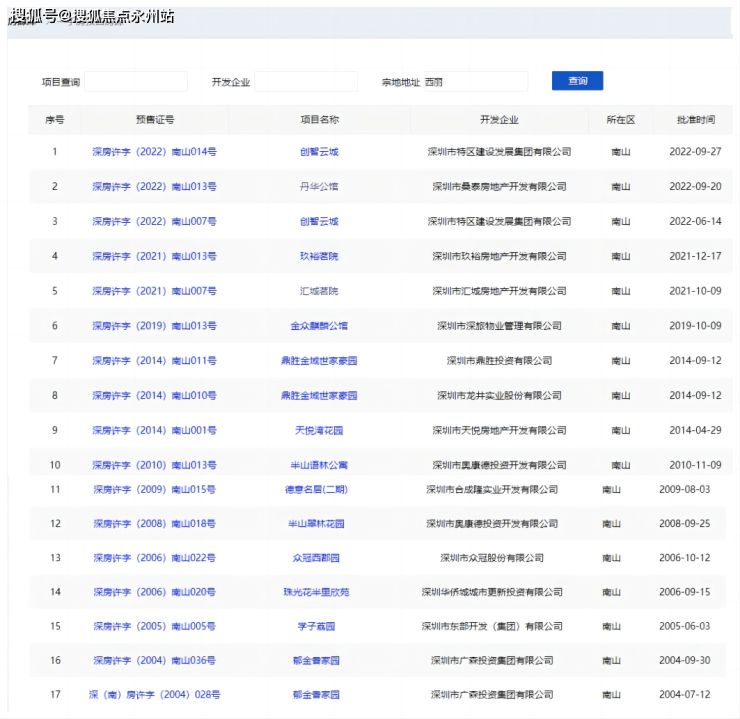Open permit 深（南）房许字（2004）028号
The width and height of the screenshot is (740, 719).
[154, 695]
